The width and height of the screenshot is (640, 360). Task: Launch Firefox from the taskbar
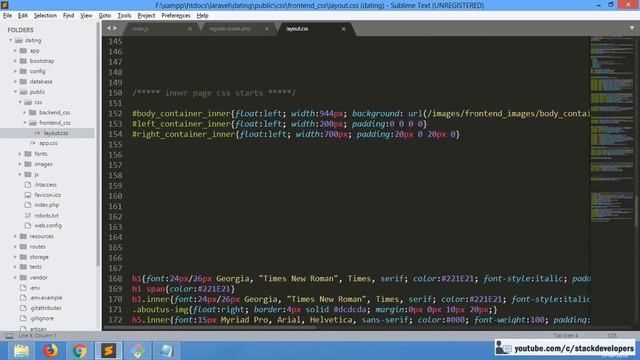(x=51, y=351)
